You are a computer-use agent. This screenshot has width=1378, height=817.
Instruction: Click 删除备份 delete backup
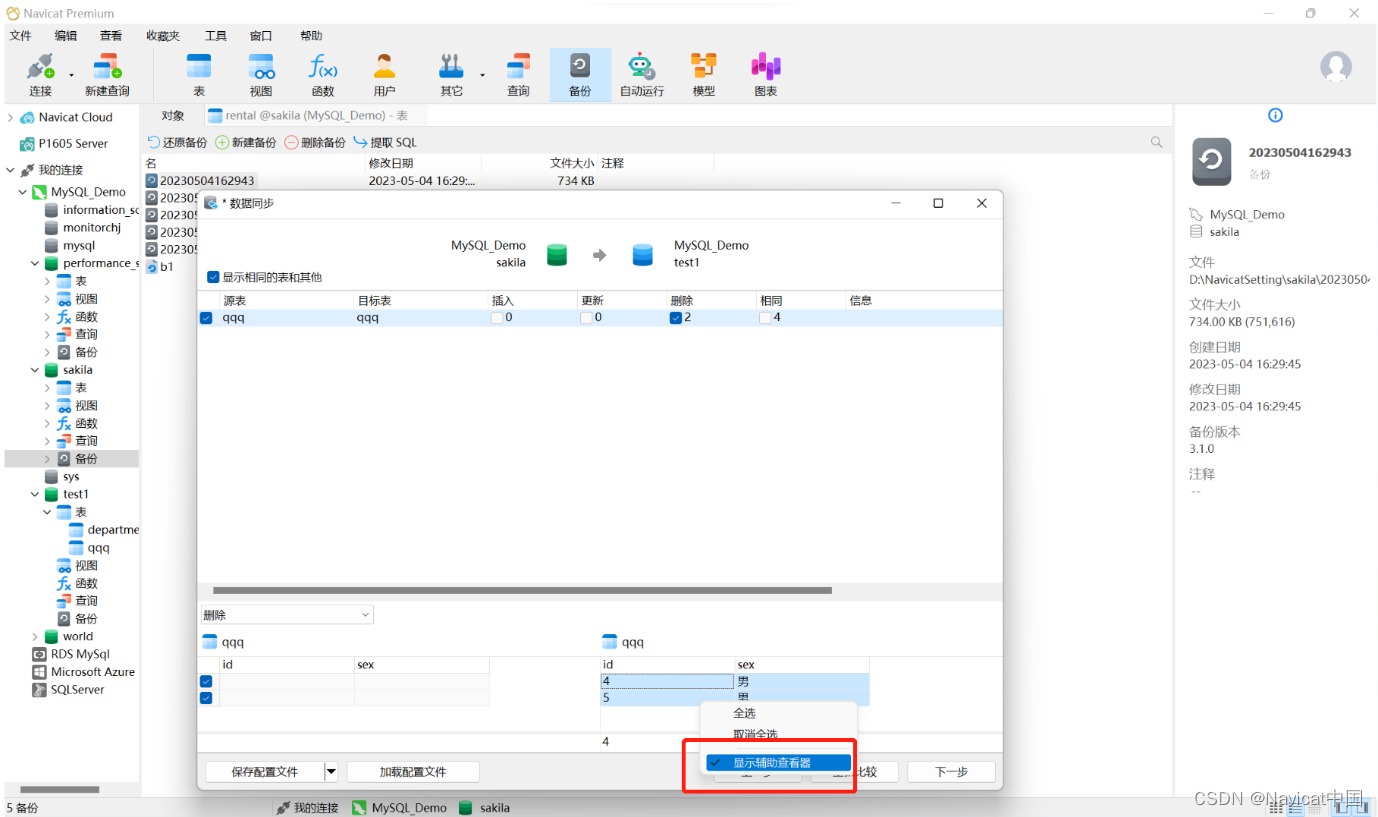click(315, 142)
